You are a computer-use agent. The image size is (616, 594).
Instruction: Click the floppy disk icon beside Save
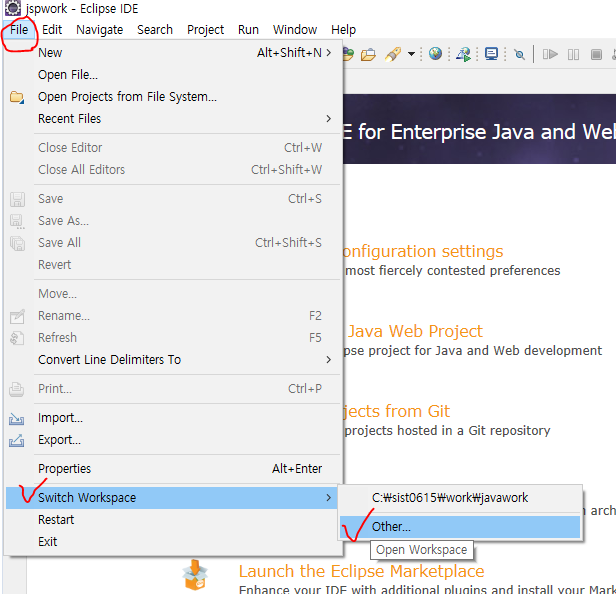pos(17,199)
